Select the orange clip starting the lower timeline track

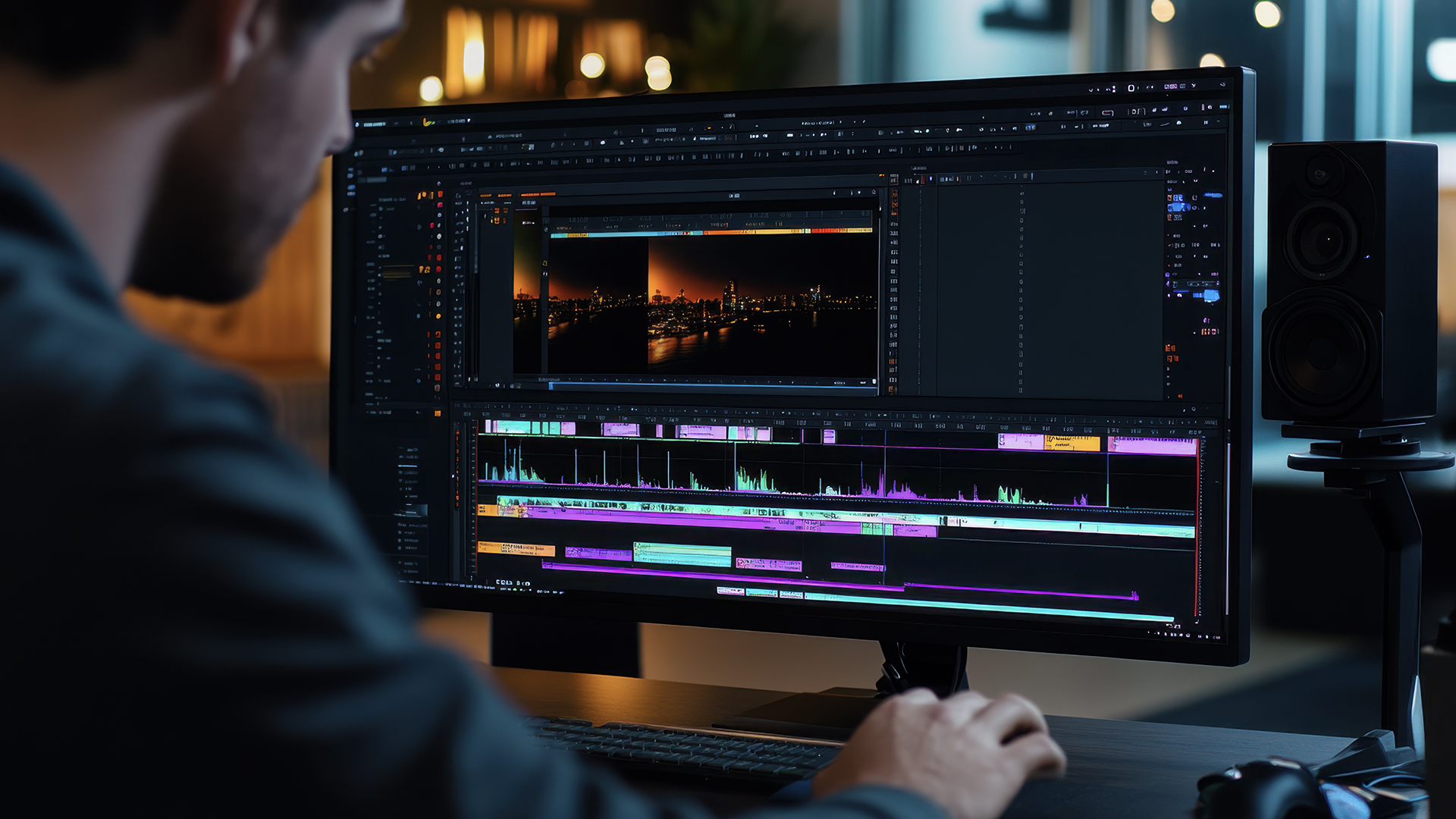point(516,548)
